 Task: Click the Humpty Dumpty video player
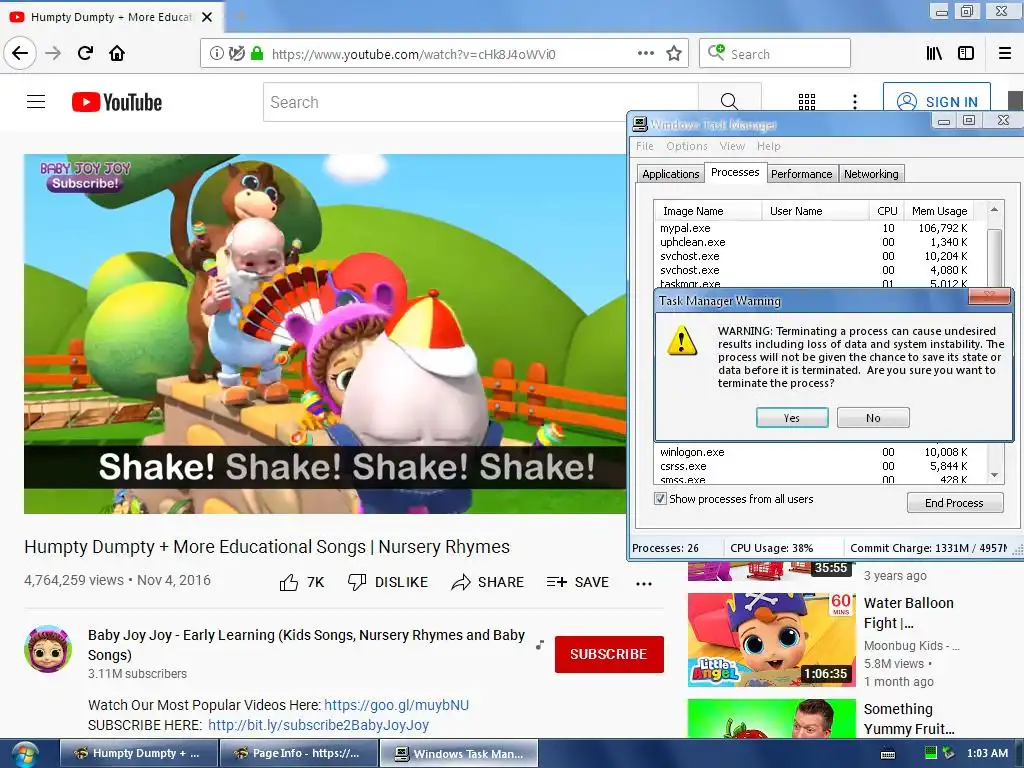coord(325,334)
